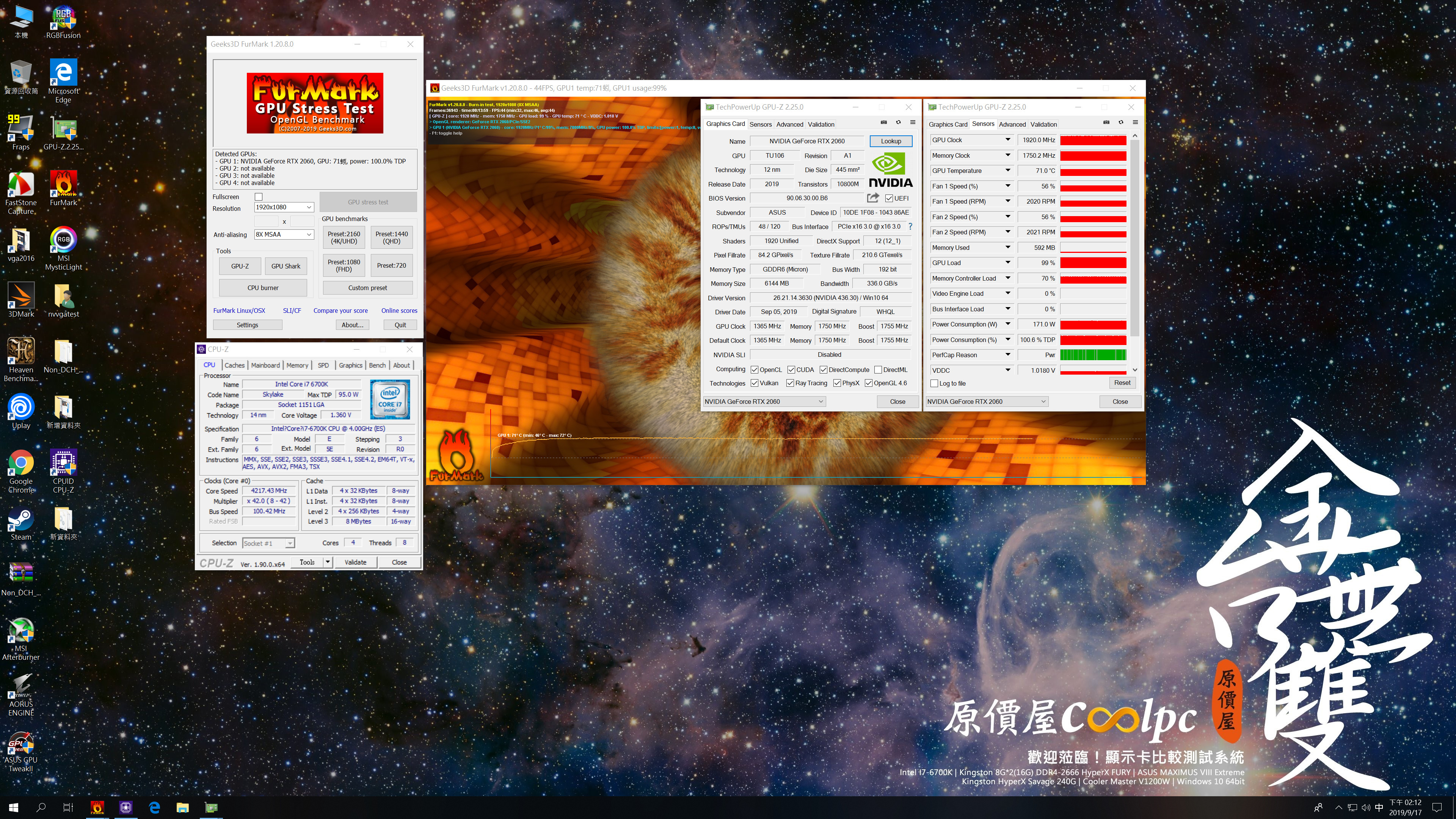Image resolution: width=1456 pixels, height=819 pixels.
Task: Open GPU-Z.2.25 desktop shortcut
Action: pos(63,133)
